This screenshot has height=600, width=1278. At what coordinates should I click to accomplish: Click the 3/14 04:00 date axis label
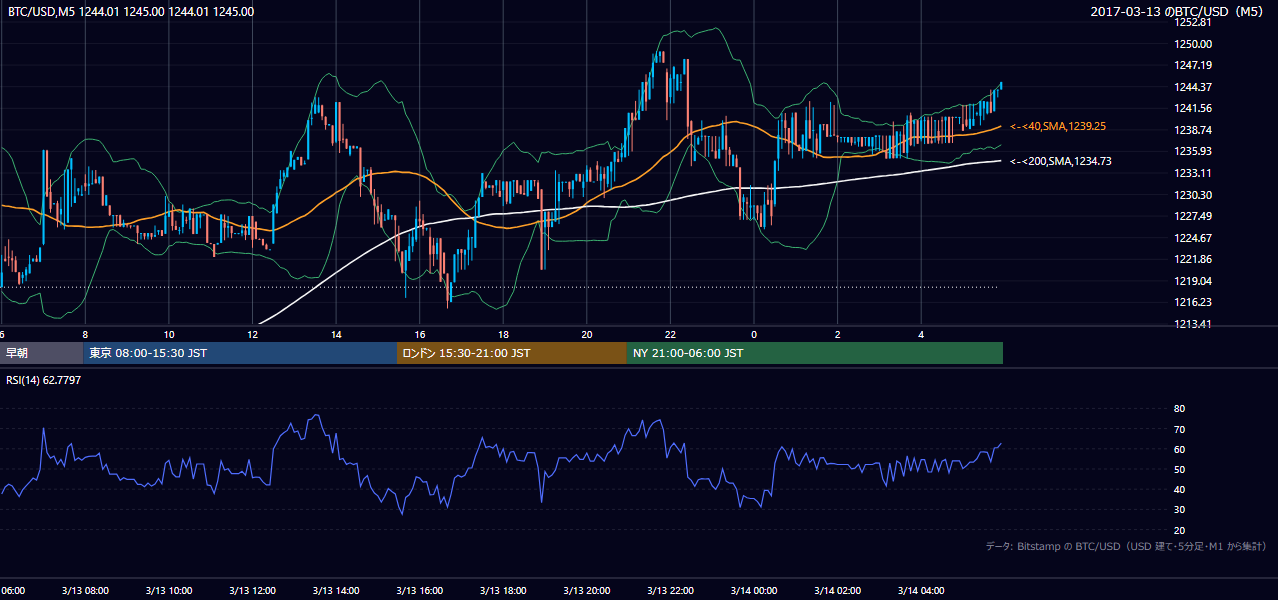click(921, 590)
